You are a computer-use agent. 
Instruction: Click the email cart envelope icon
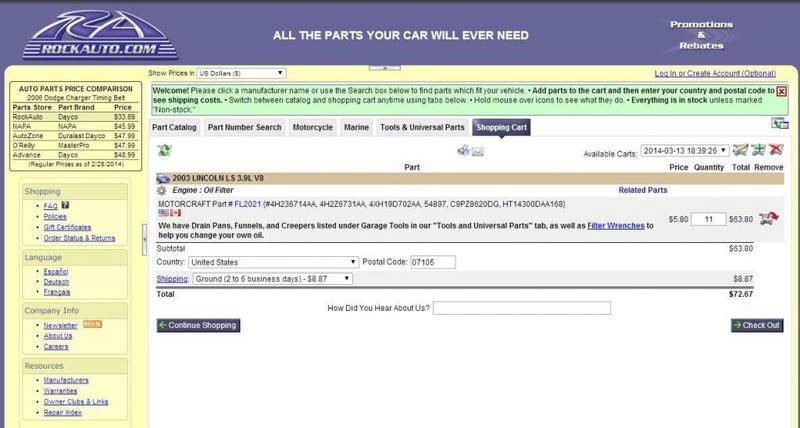[478, 151]
